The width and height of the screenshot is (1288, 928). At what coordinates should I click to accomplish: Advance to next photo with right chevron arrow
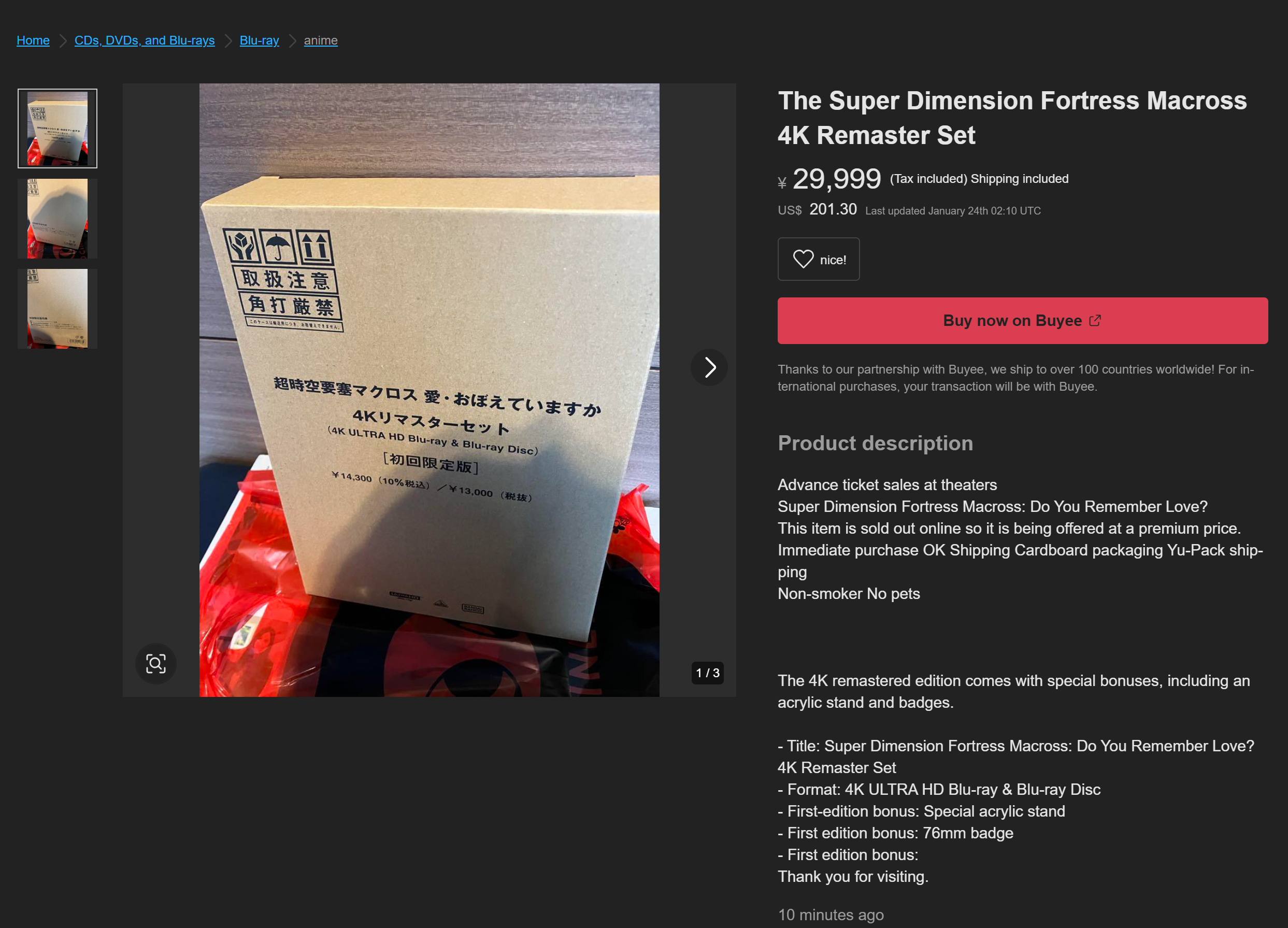(x=709, y=367)
